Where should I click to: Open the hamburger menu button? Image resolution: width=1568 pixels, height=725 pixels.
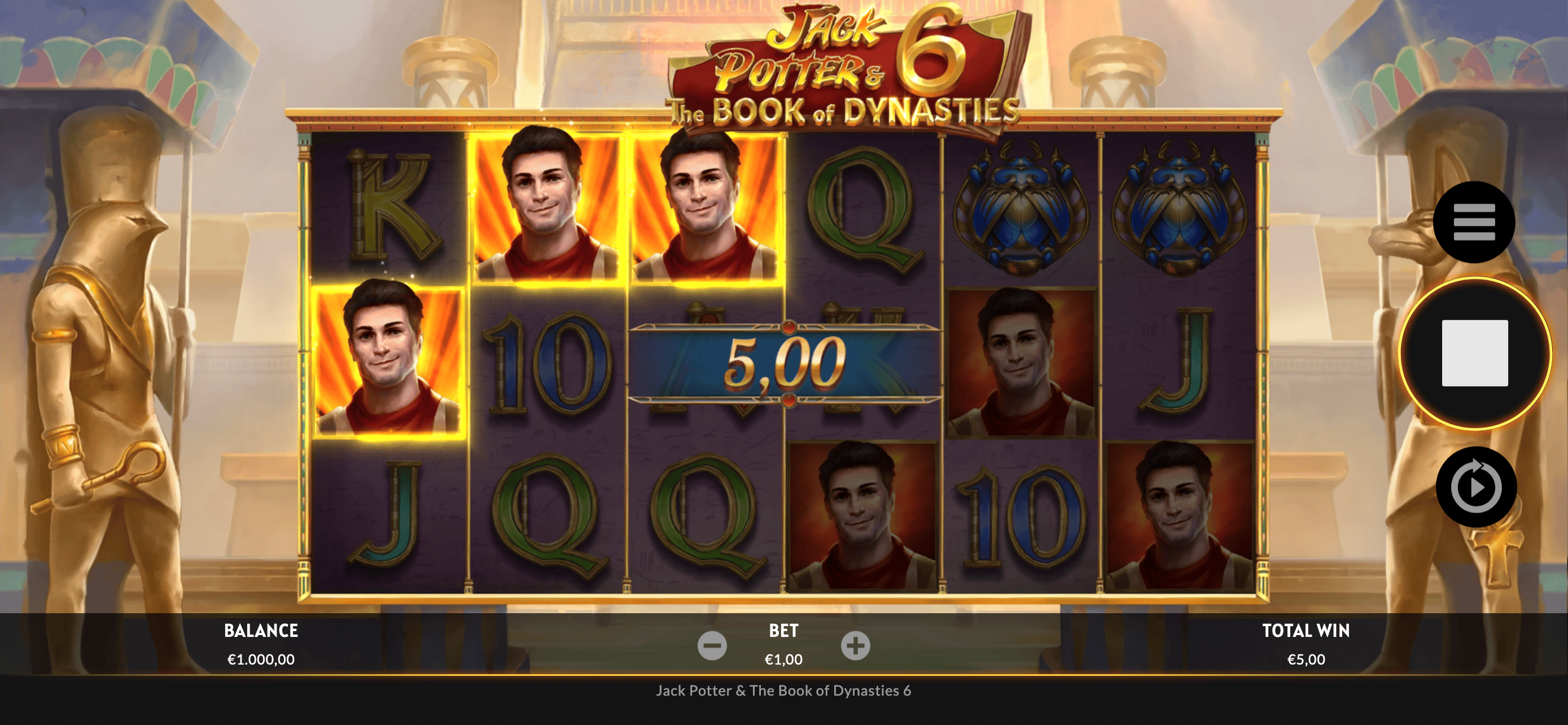1474,222
